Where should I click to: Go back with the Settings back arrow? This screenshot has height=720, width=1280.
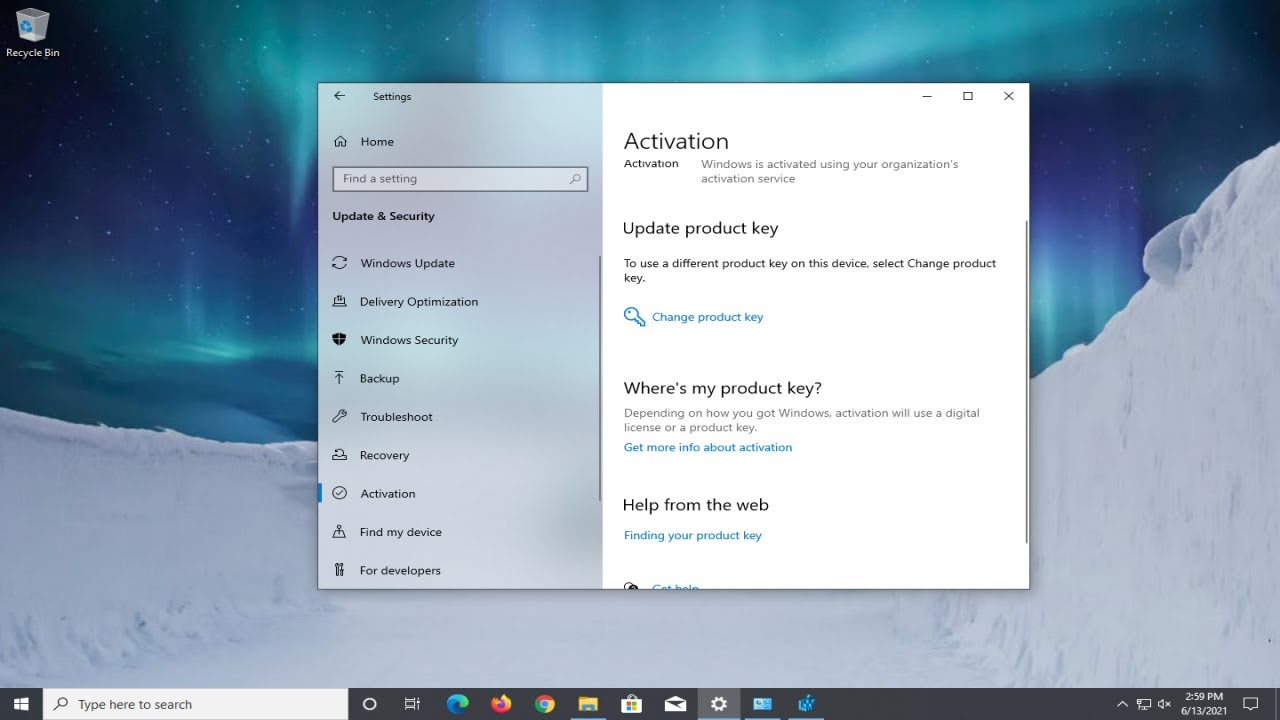340,96
